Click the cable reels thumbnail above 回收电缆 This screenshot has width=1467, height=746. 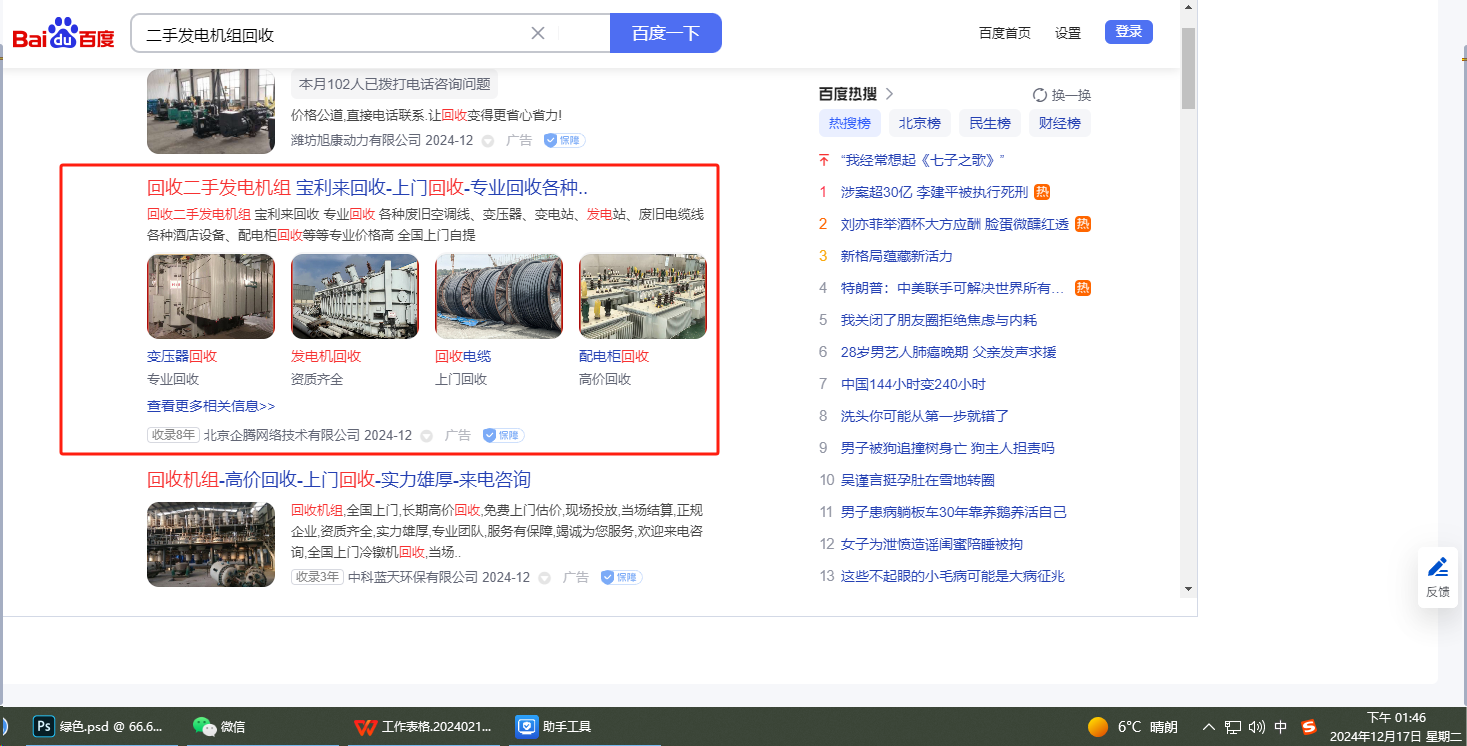point(499,296)
